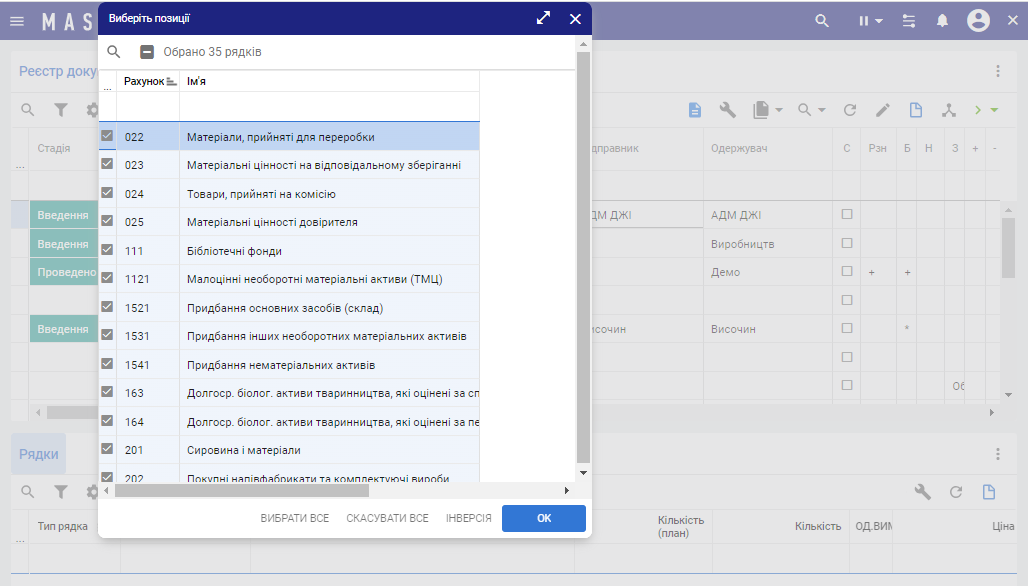1028x586 pixels.
Task: Open the pause dropdown in the header
Action: click(x=871, y=20)
